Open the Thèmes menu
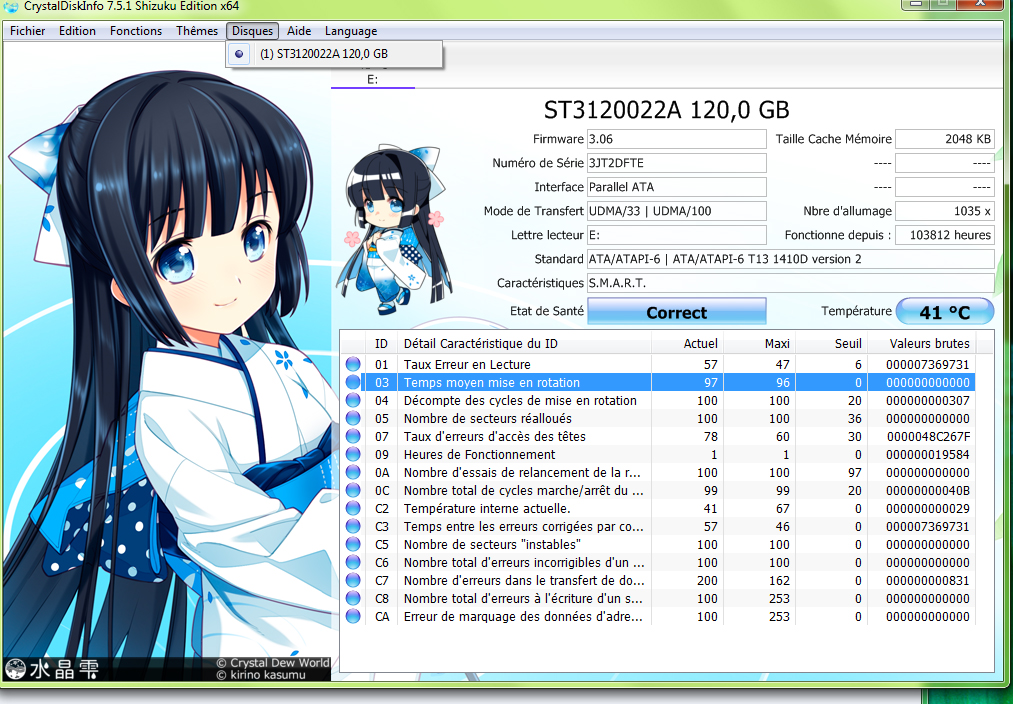 [197, 31]
